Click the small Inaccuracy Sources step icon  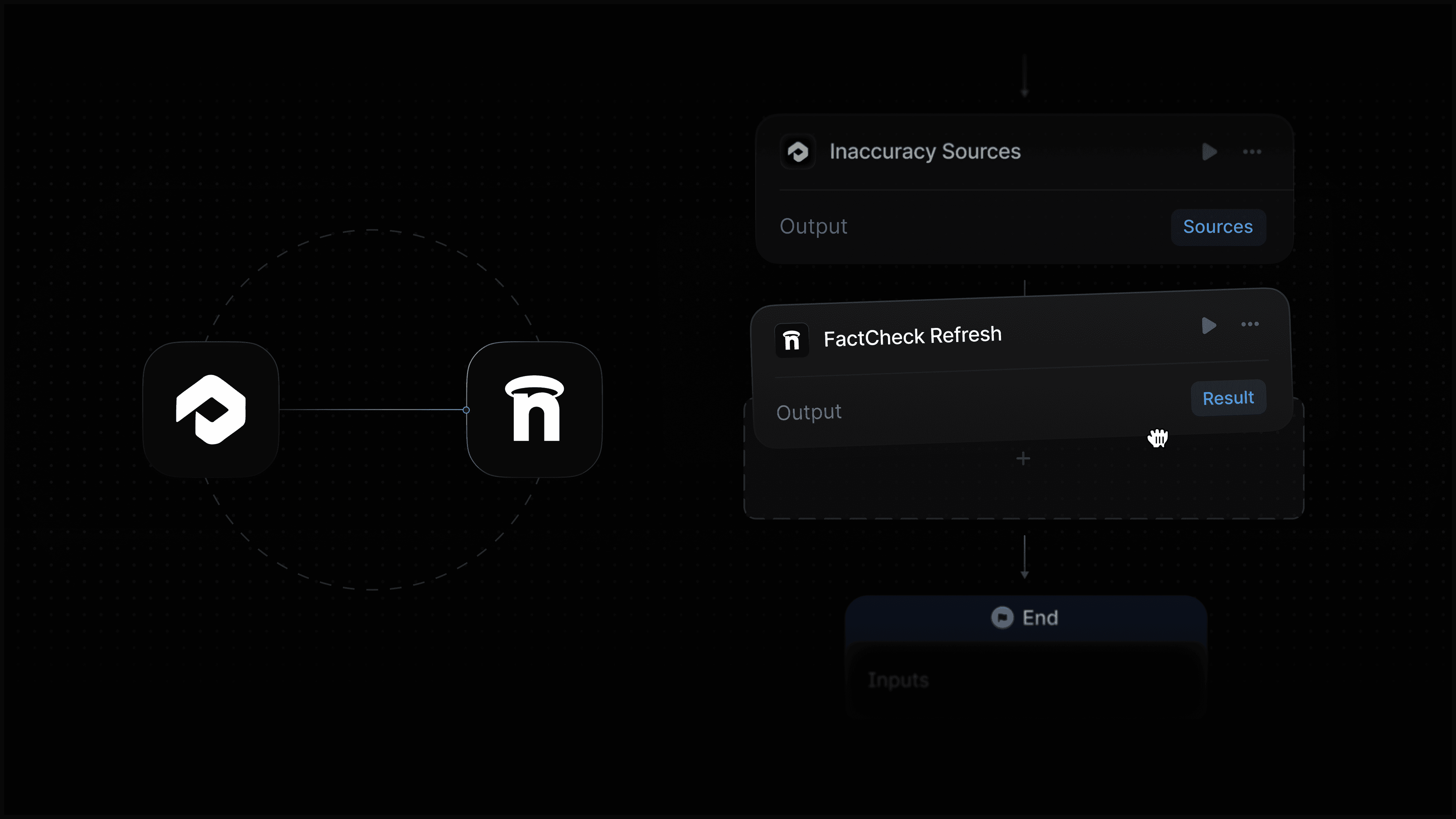797,152
